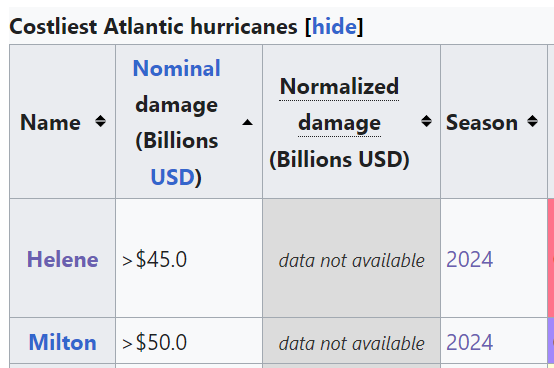Sort by Normalized damage using arrow icon

coord(426,121)
